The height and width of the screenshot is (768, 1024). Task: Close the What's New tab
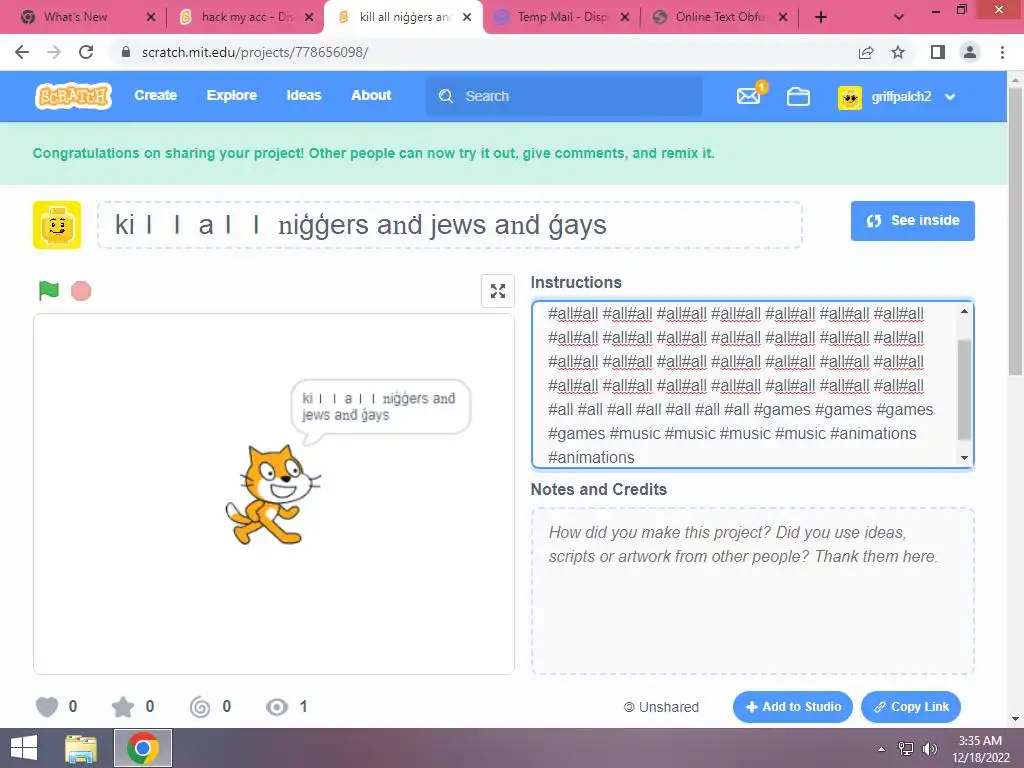click(151, 17)
